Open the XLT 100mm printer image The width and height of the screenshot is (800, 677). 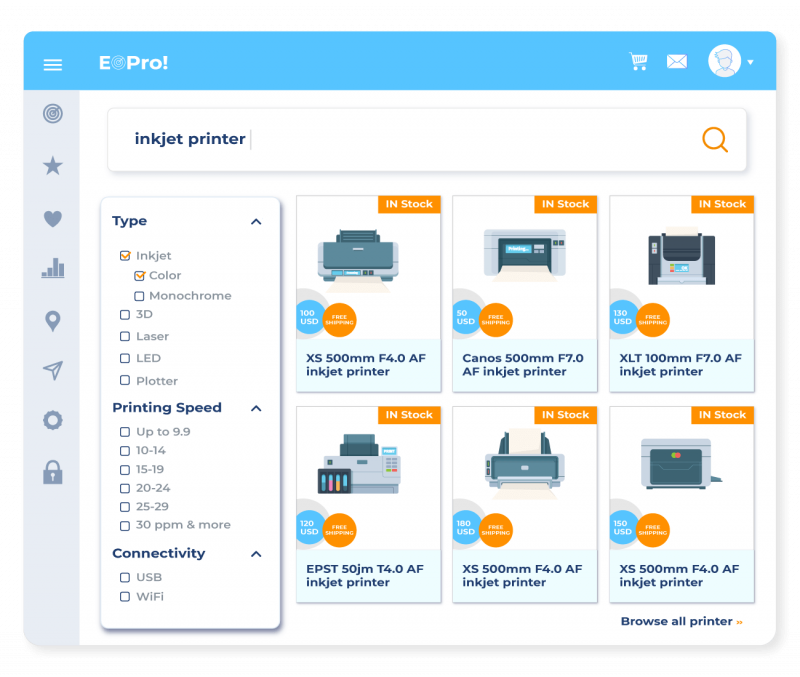pos(682,257)
